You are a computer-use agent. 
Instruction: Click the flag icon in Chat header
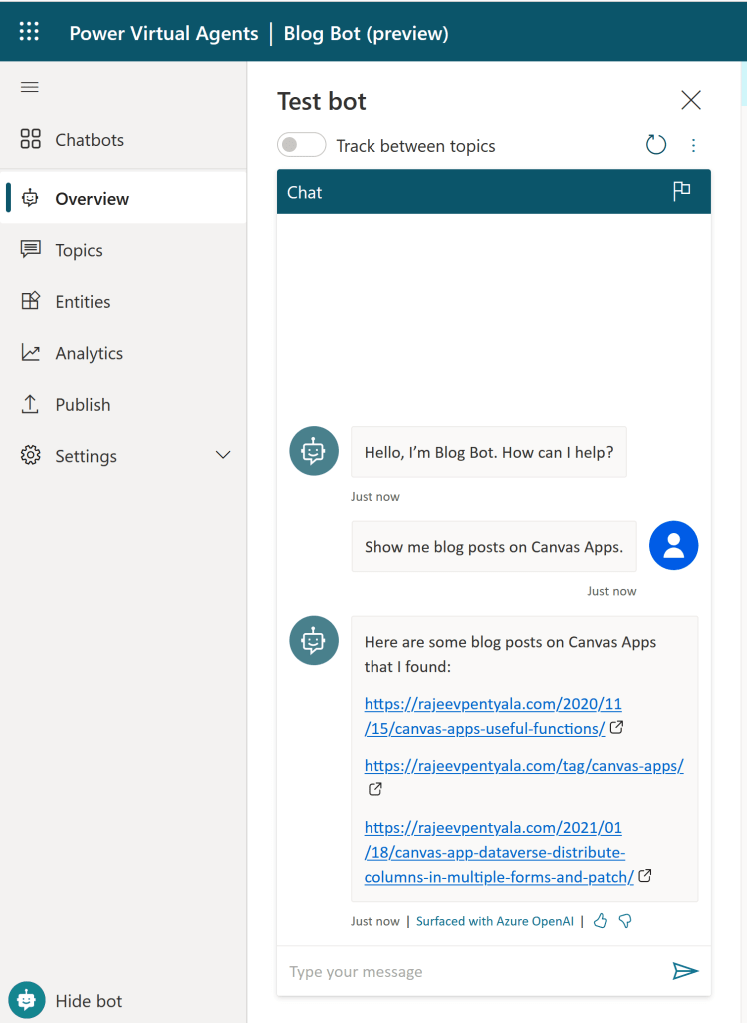click(682, 191)
